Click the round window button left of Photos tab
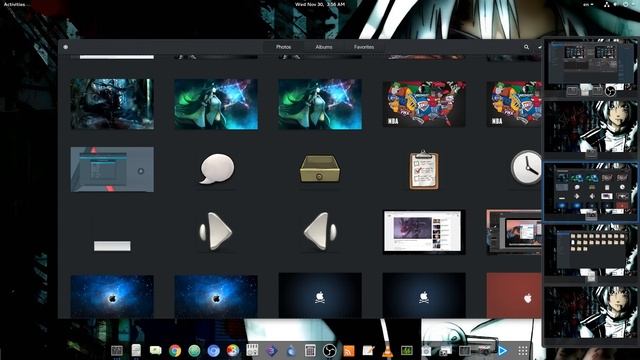Image resolution: width=640 pixels, height=360 pixels. (66, 47)
